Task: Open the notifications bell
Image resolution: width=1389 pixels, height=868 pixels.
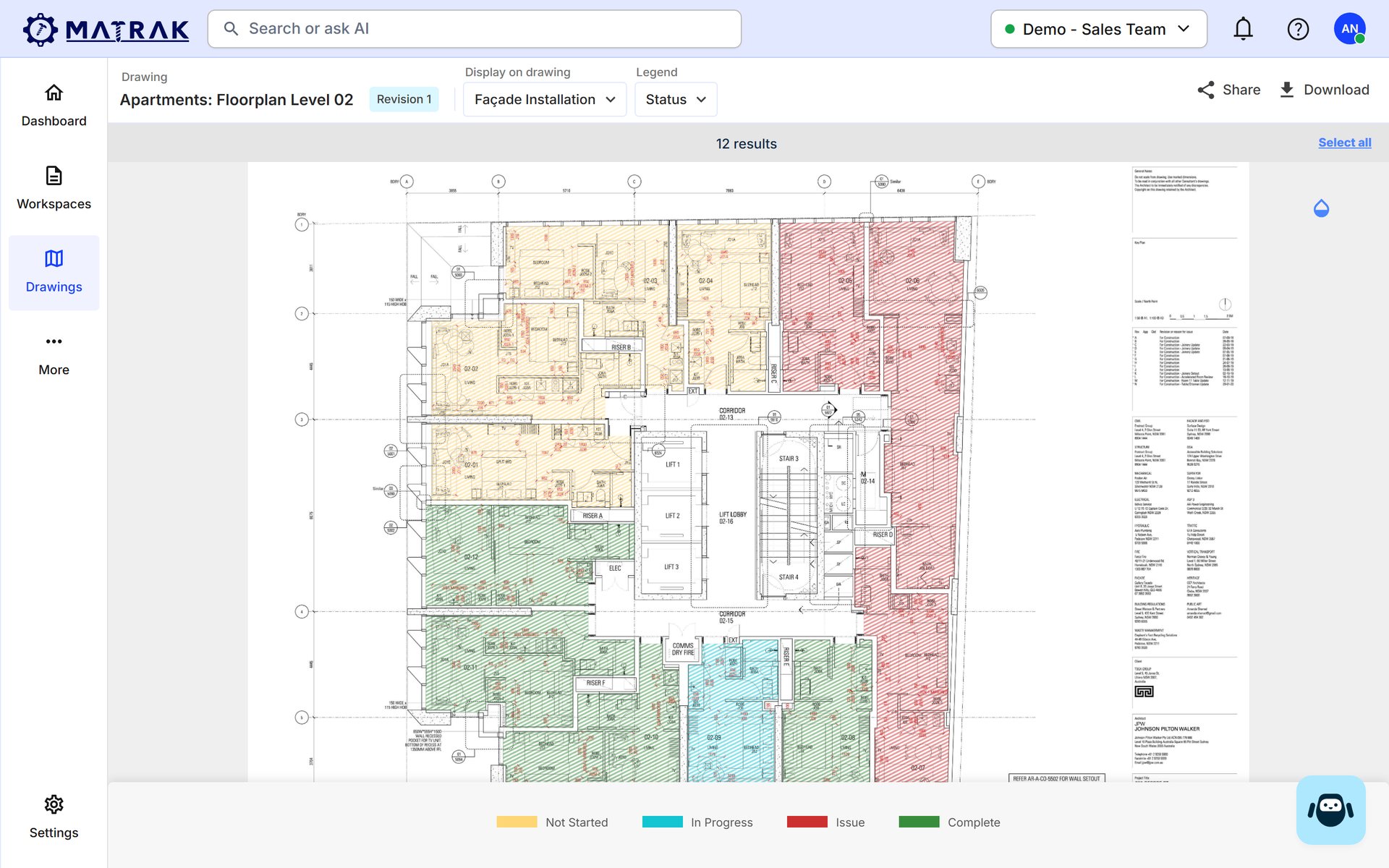Action: click(1243, 29)
